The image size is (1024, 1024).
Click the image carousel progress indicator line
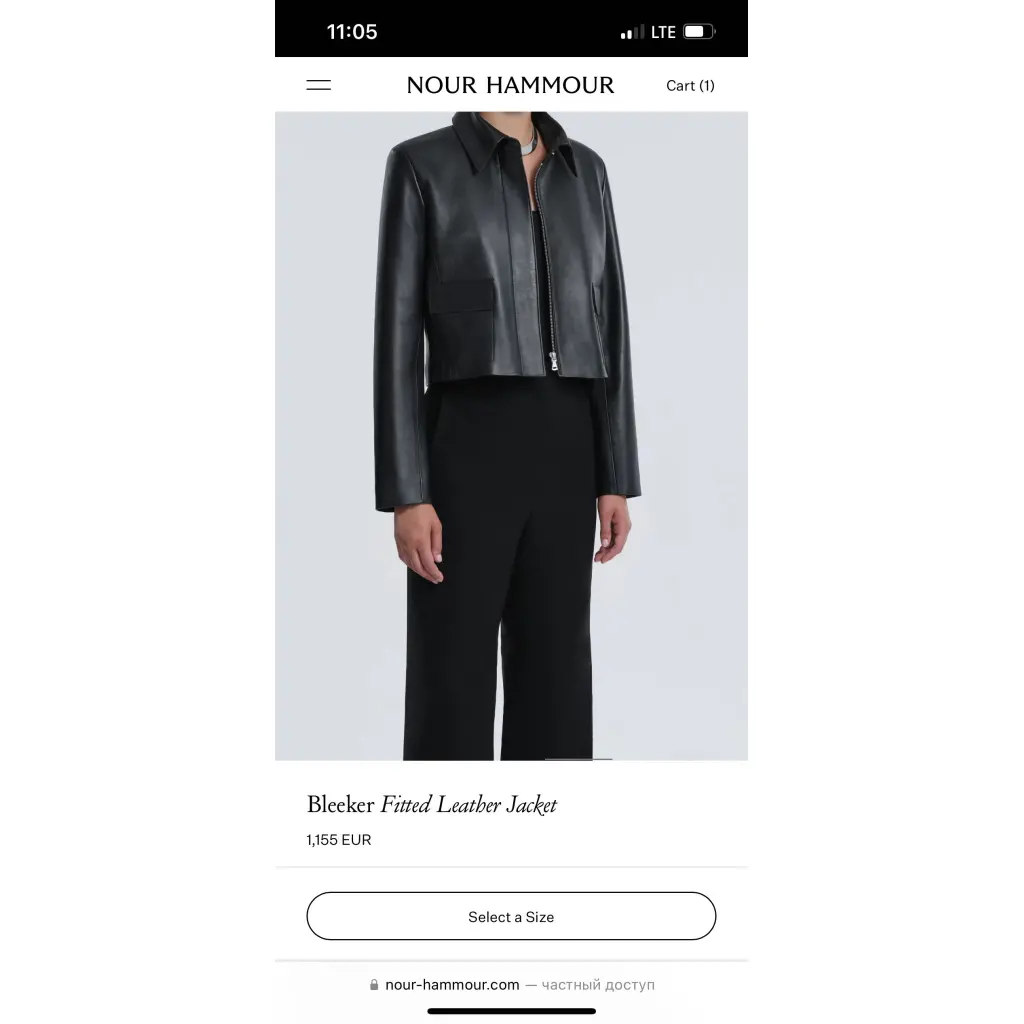pyautogui.click(x=579, y=760)
